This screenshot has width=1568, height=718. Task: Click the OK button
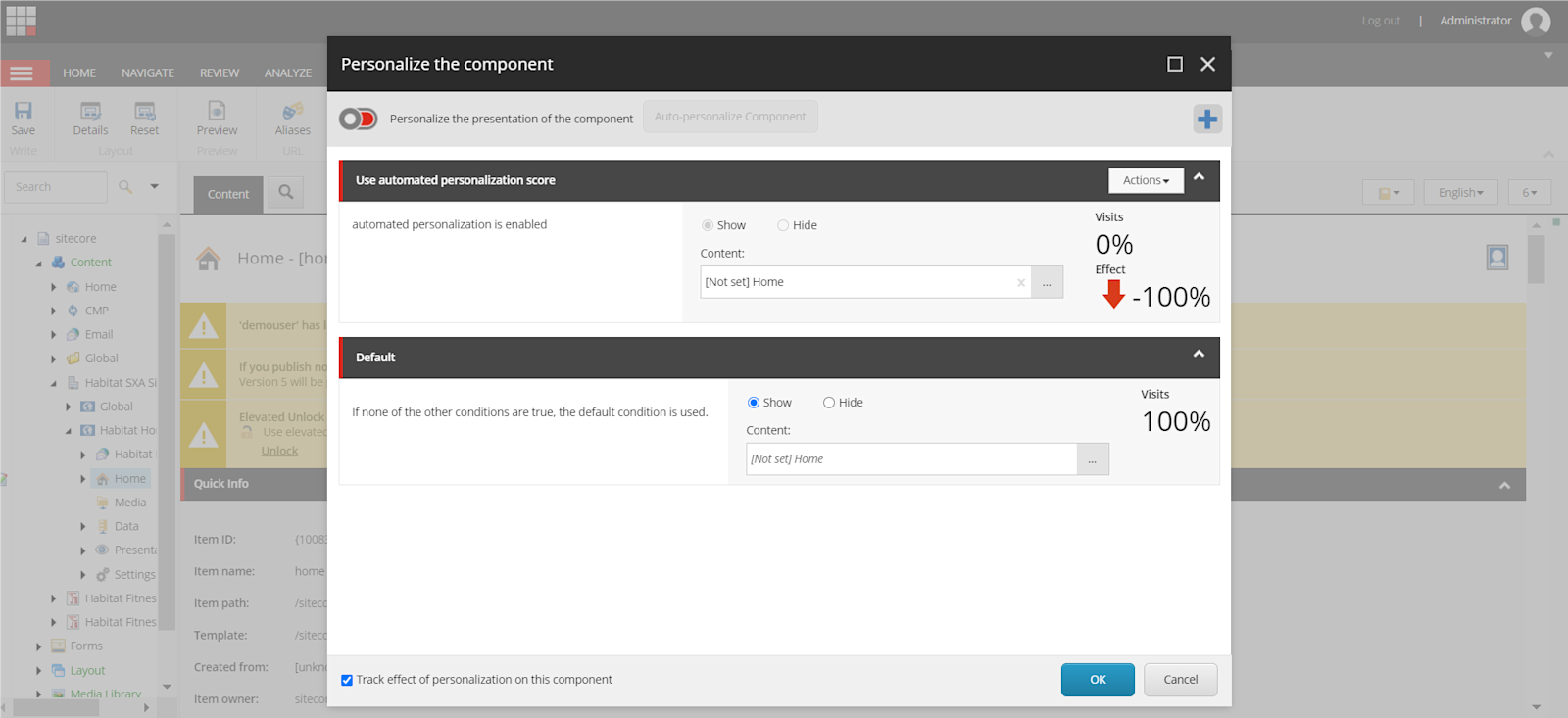1098,680
